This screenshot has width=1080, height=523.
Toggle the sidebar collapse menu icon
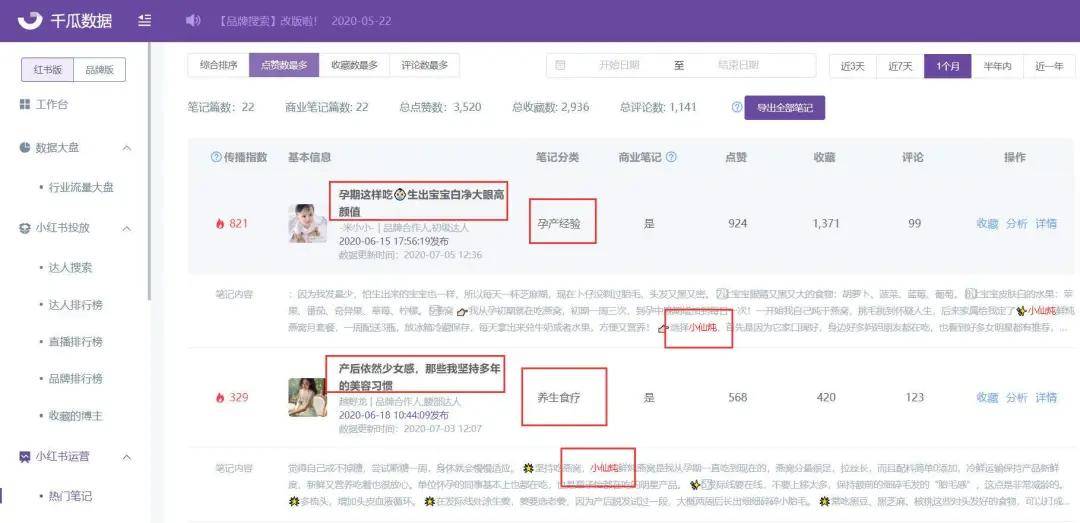tap(145, 20)
